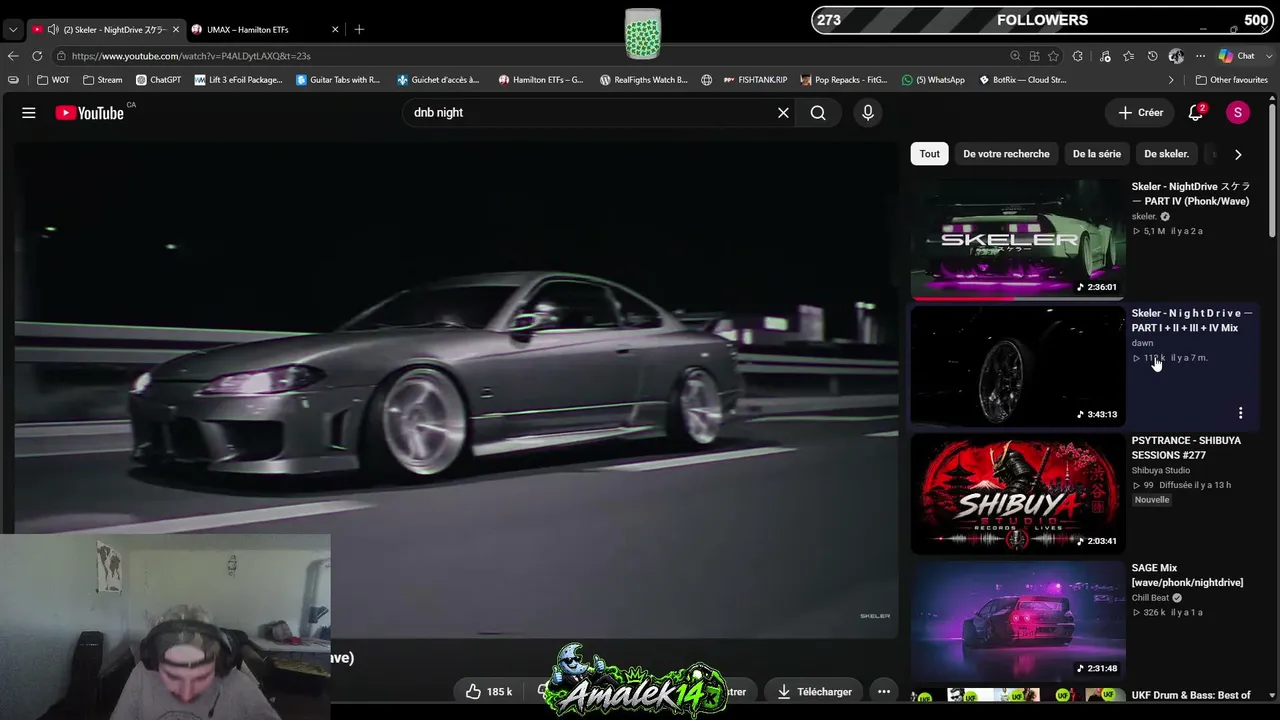Open the account avatar menu
The width and height of the screenshot is (1280, 720).
tap(1237, 113)
